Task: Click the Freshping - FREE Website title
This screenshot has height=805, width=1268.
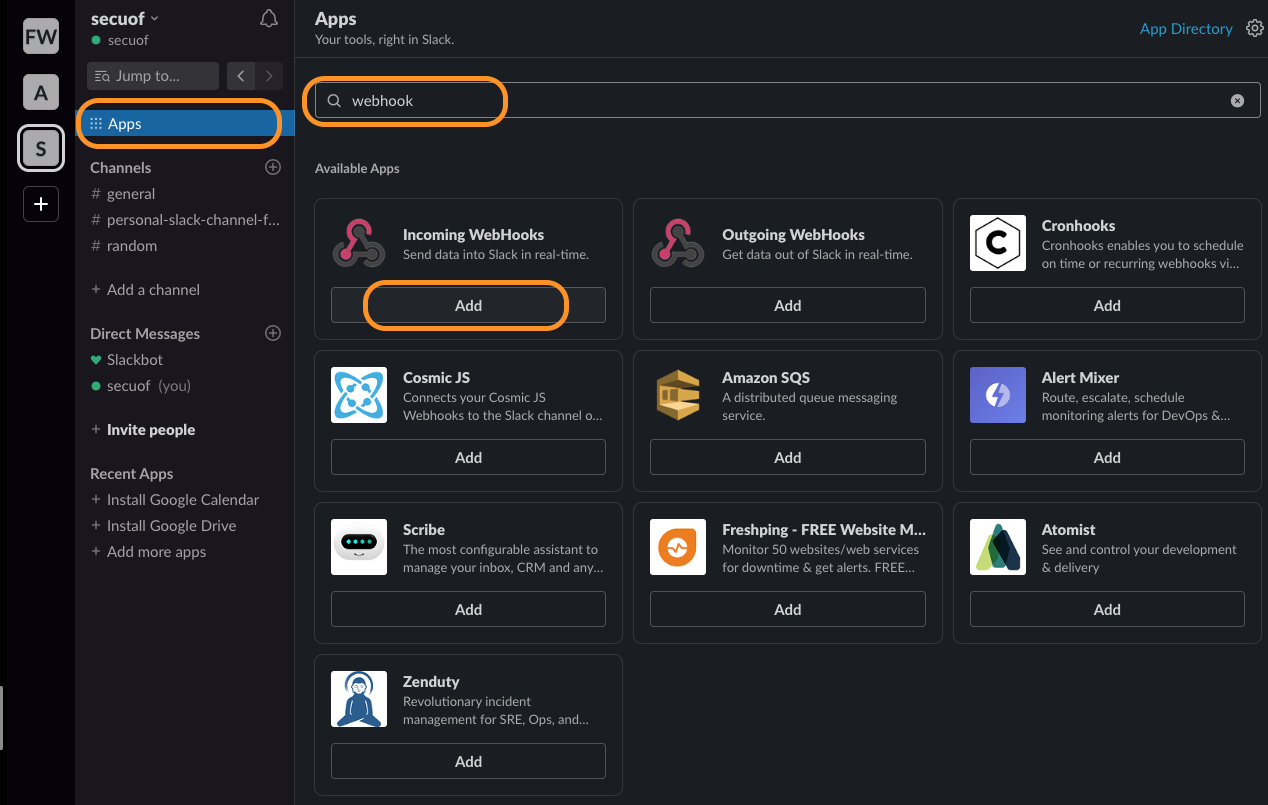Action: pyautogui.click(x=824, y=530)
